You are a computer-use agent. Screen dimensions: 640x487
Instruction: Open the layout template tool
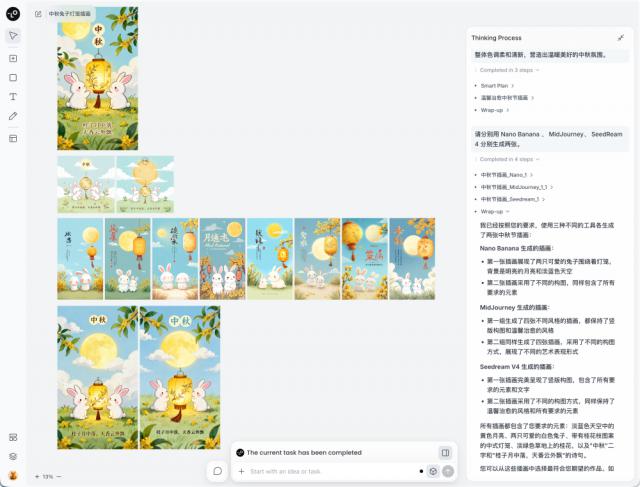pyautogui.click(x=13, y=138)
